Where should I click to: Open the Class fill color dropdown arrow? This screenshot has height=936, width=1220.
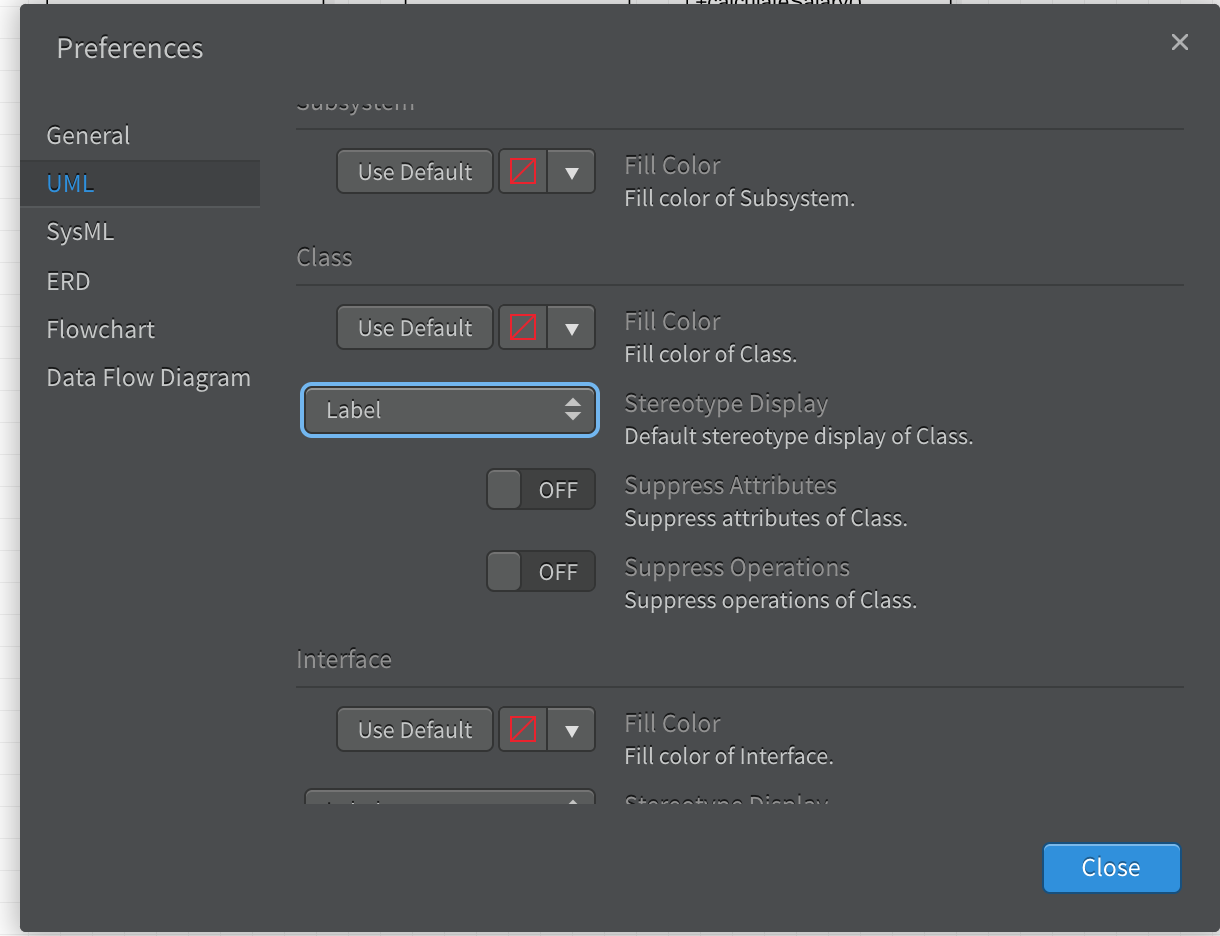[572, 328]
